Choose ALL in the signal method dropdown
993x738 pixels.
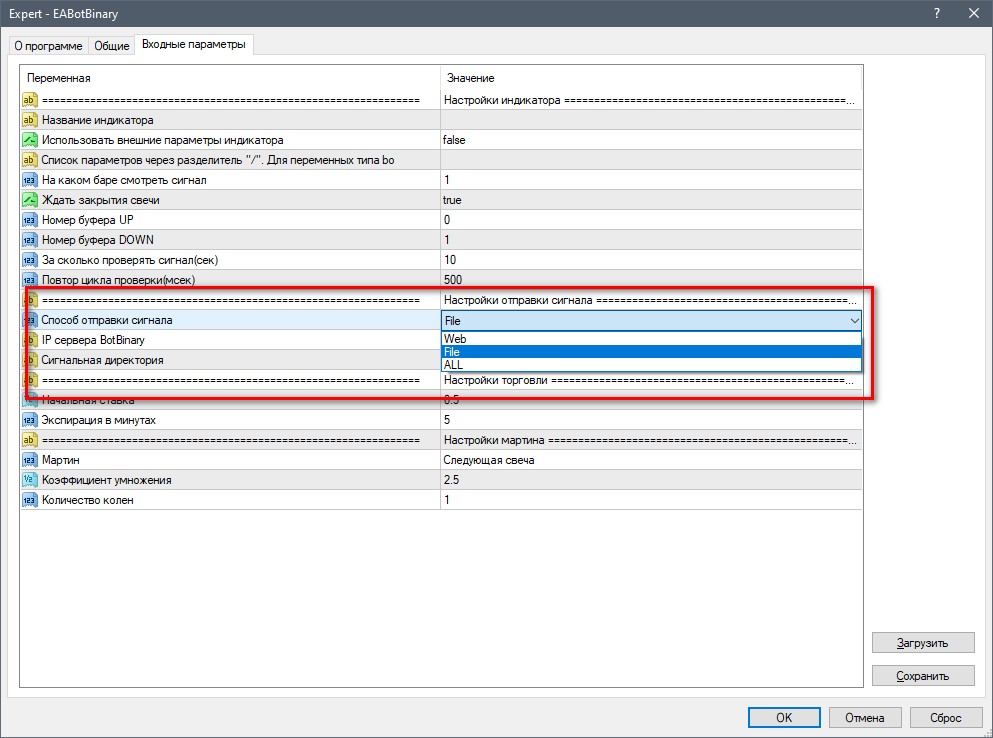[x=651, y=365]
